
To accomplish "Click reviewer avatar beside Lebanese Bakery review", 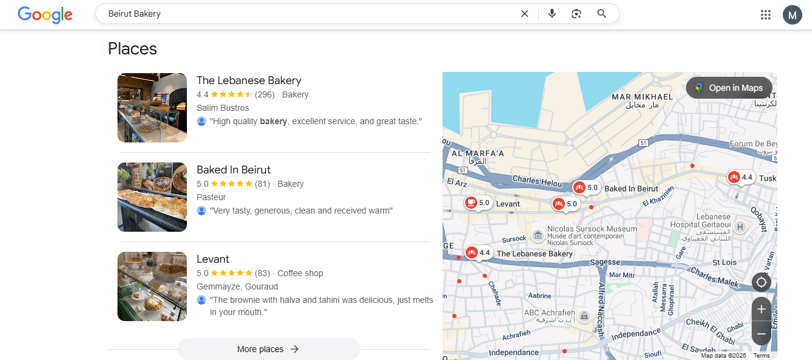I will (x=201, y=121).
